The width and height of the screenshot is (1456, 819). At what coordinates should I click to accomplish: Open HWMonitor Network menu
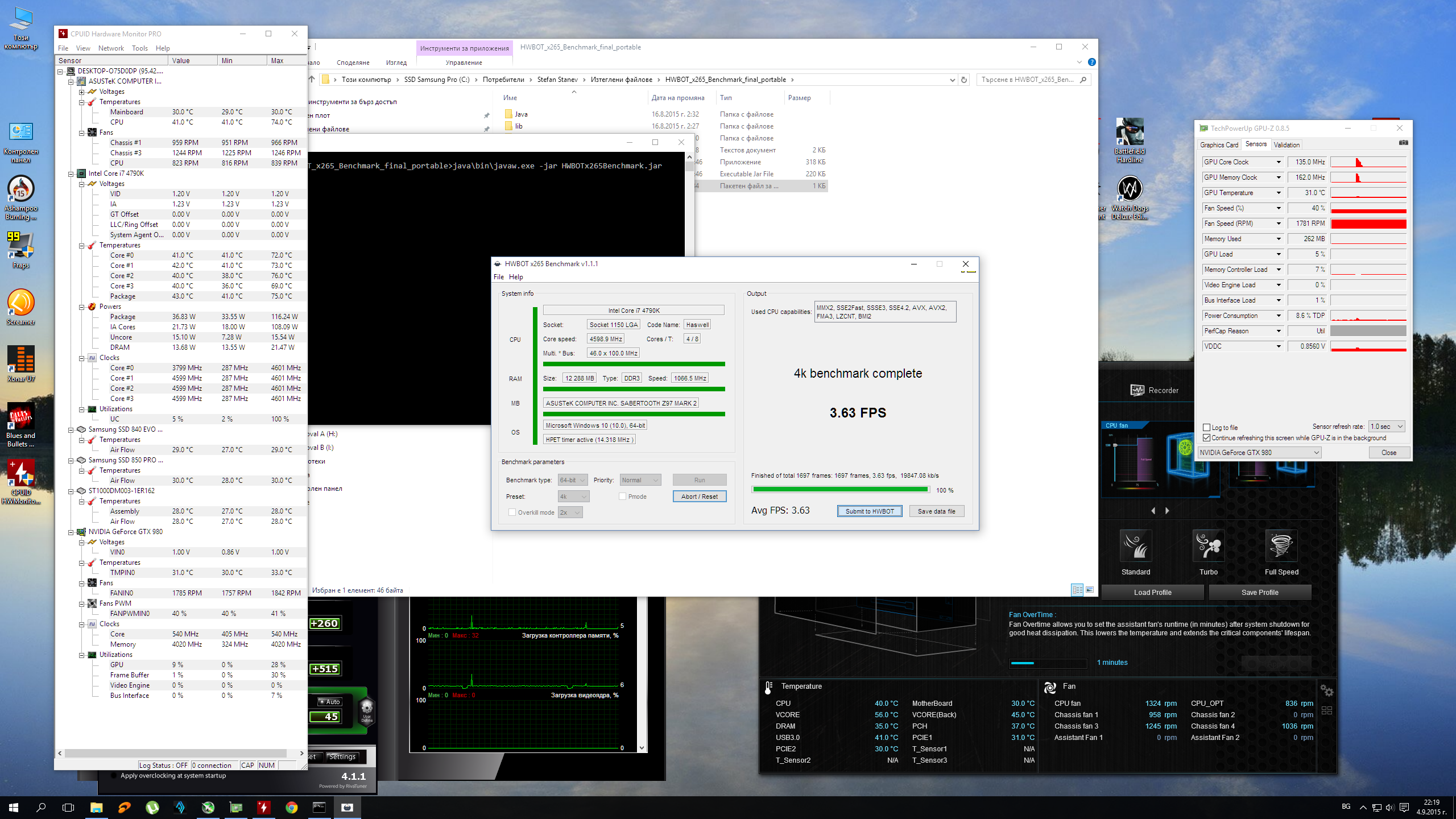click(111, 48)
